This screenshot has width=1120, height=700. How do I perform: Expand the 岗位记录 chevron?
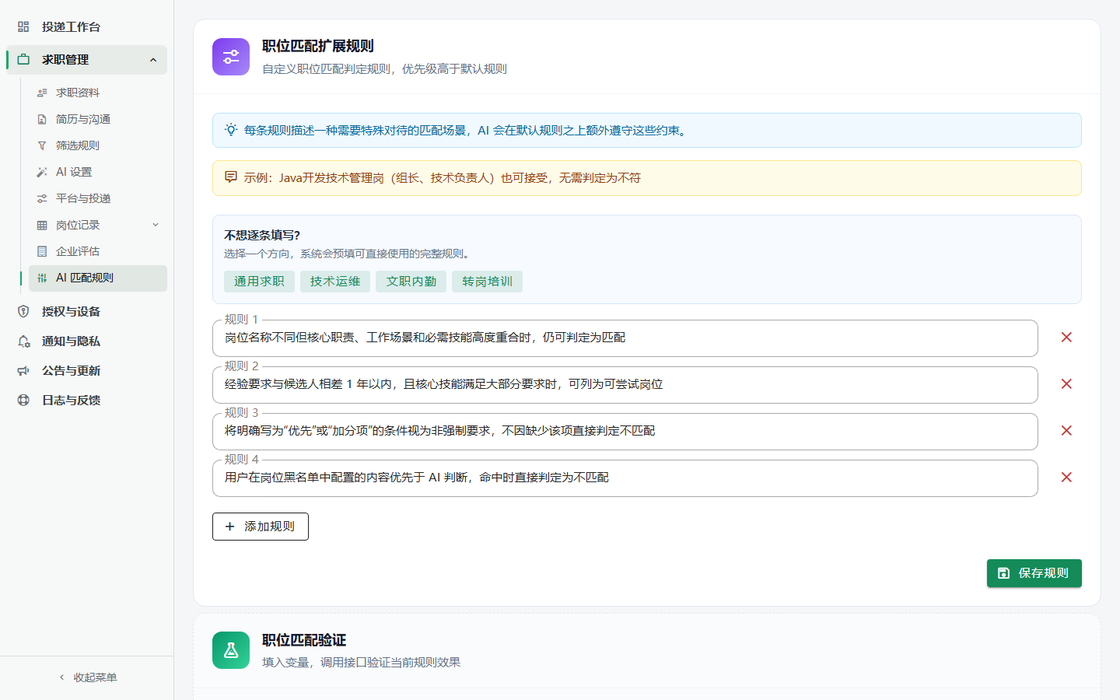coord(156,225)
